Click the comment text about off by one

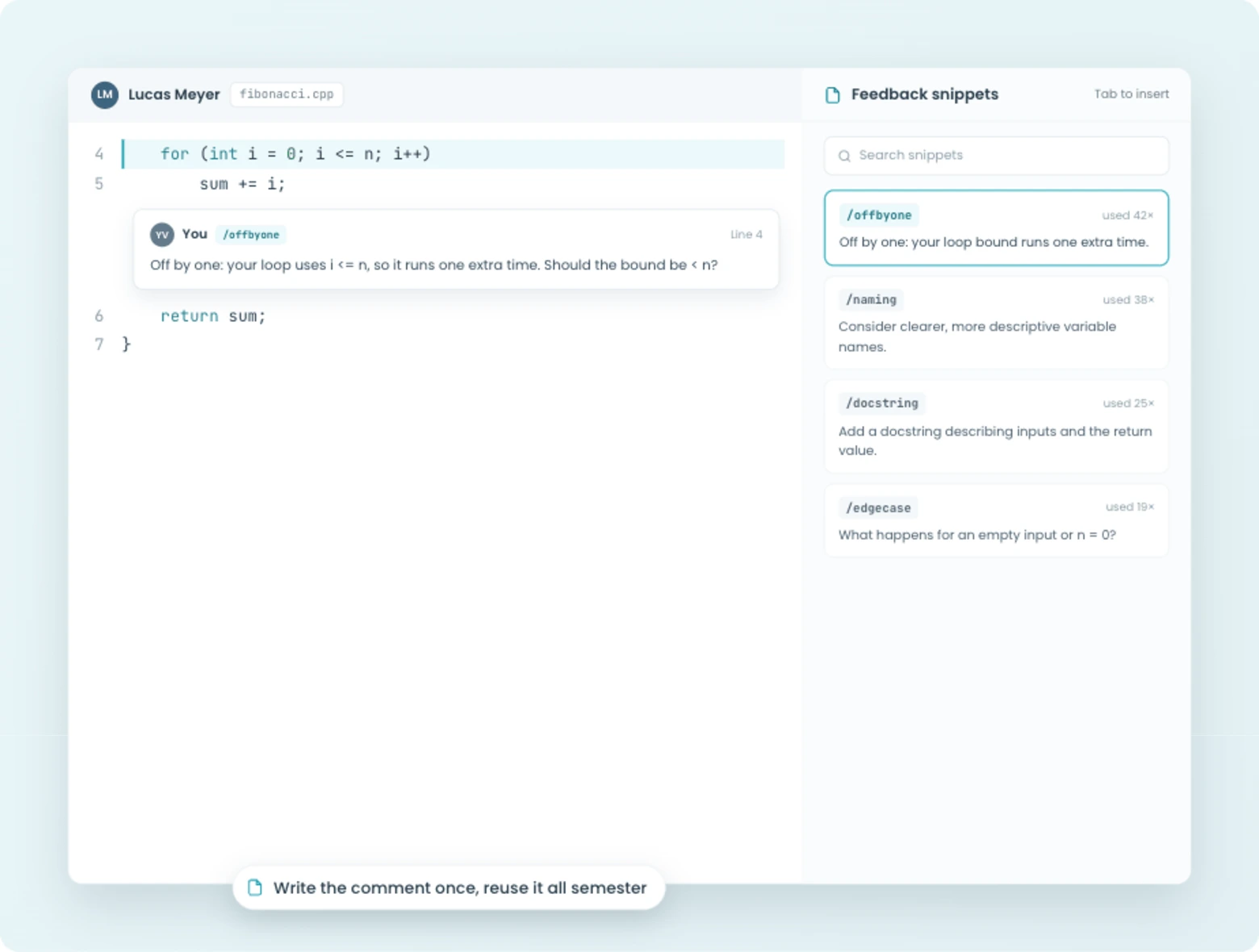coord(433,265)
